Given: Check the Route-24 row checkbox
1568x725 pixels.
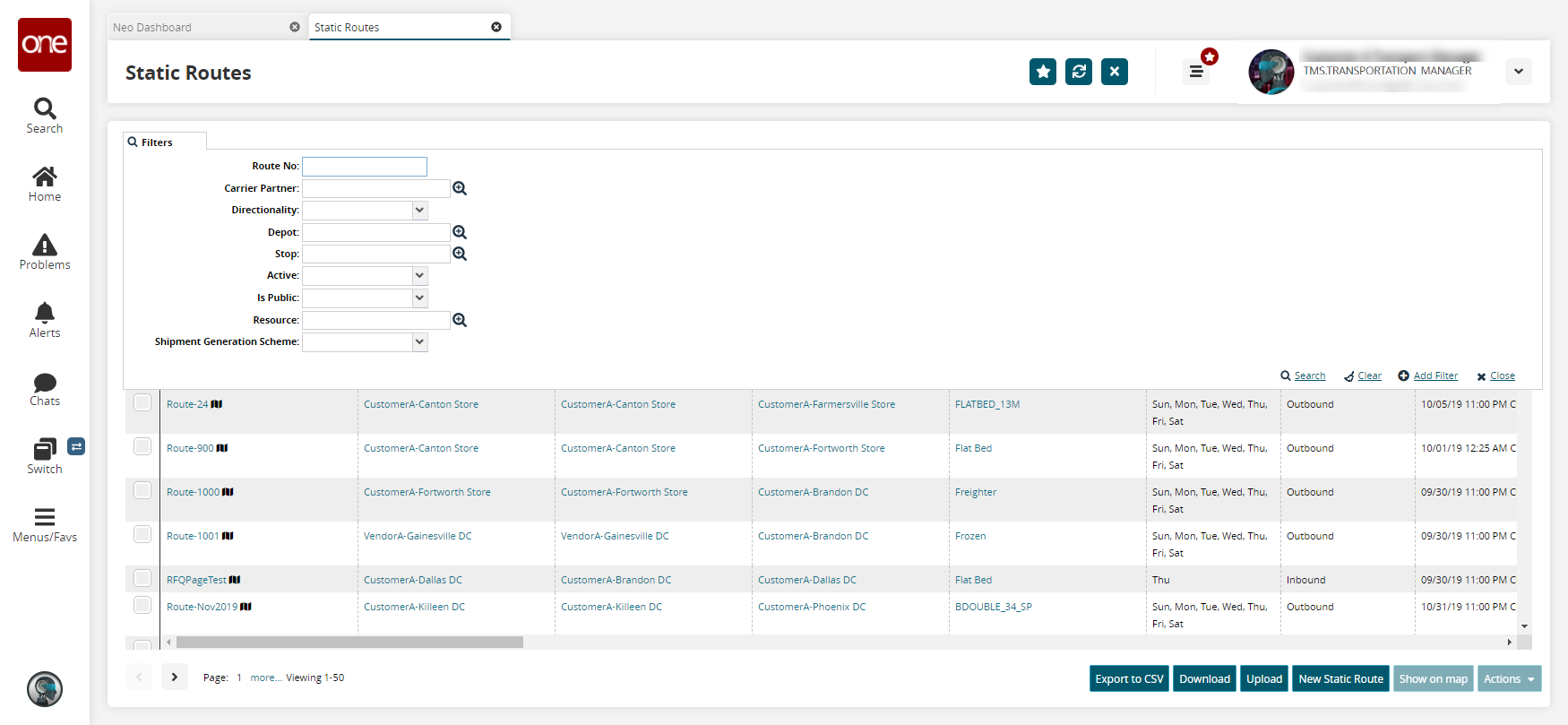Looking at the screenshot, I should 142,402.
